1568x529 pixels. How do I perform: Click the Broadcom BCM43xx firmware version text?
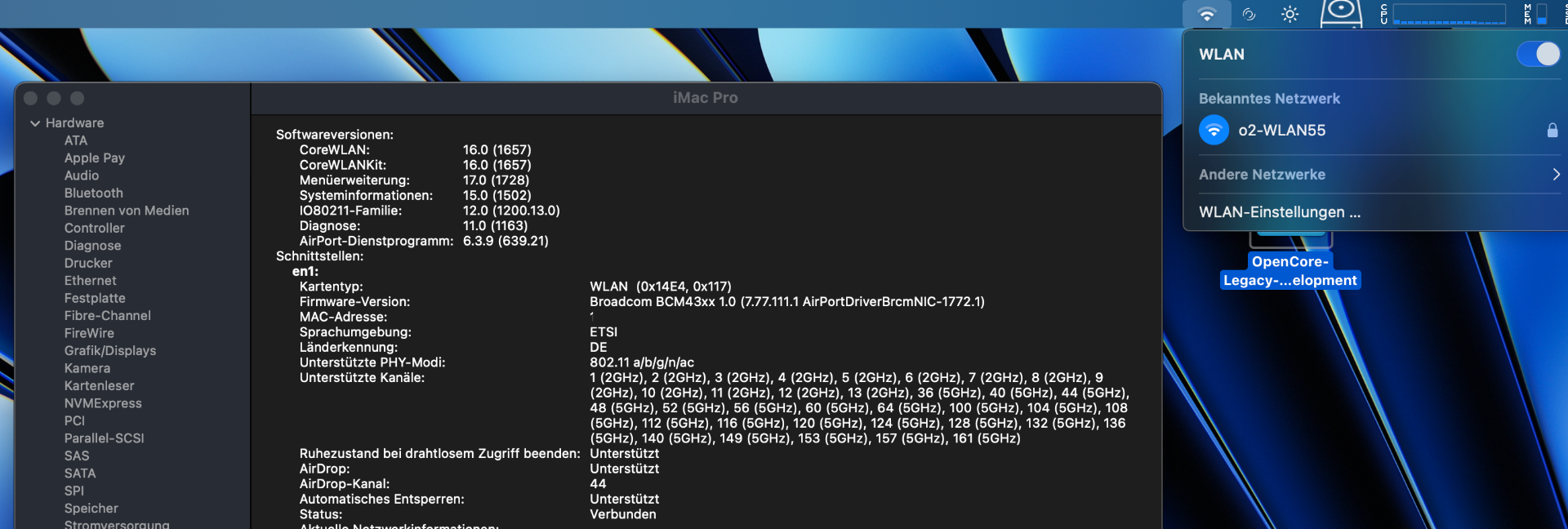click(787, 302)
